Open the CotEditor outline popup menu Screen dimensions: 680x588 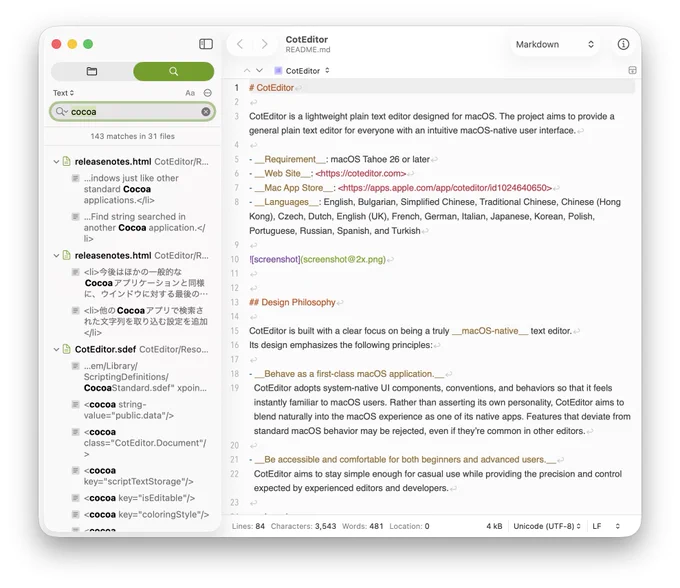[x=302, y=71]
